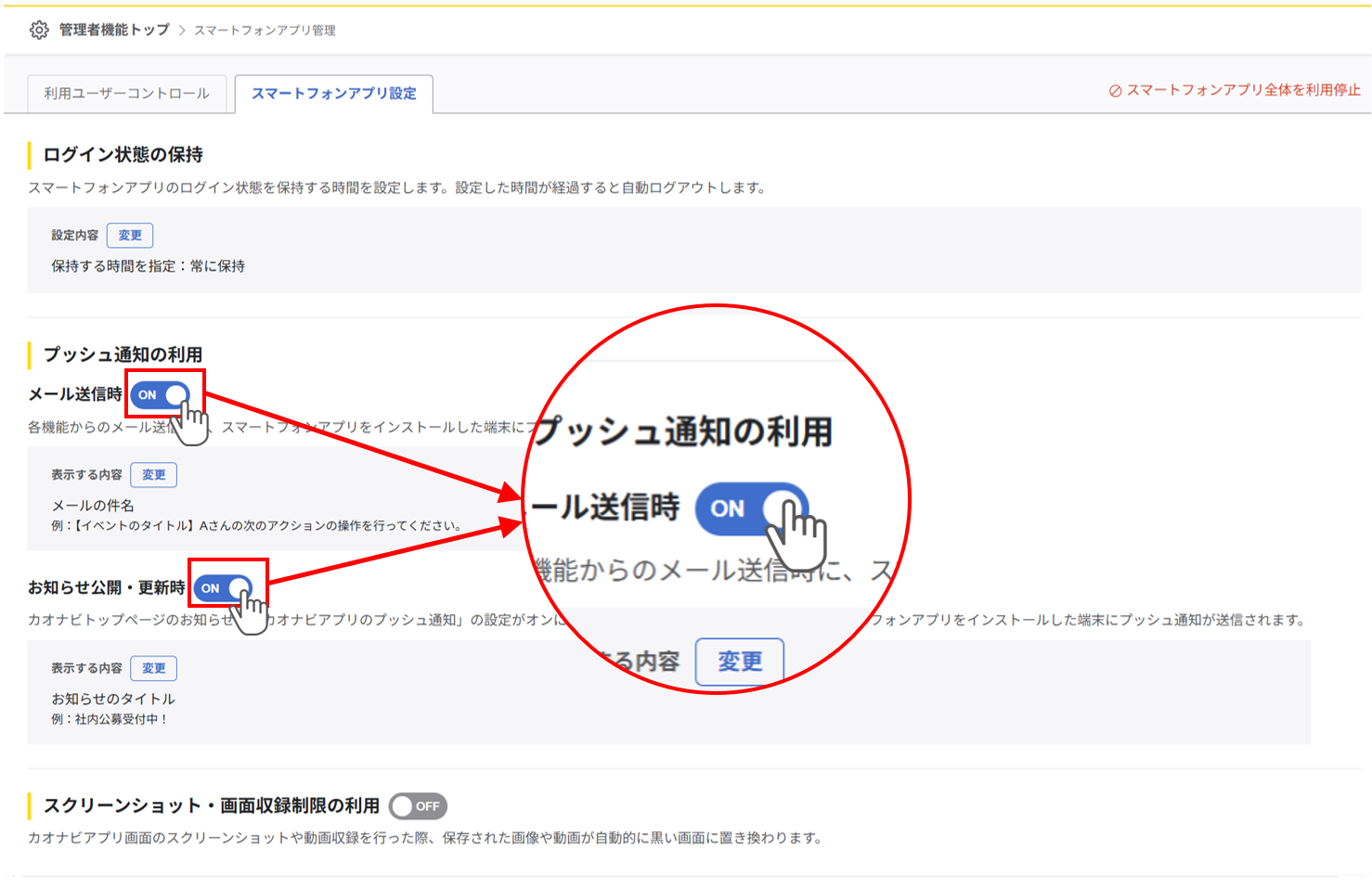
Task: Click the enlarged 変更 button in the magnifier circle
Action: pos(740,662)
